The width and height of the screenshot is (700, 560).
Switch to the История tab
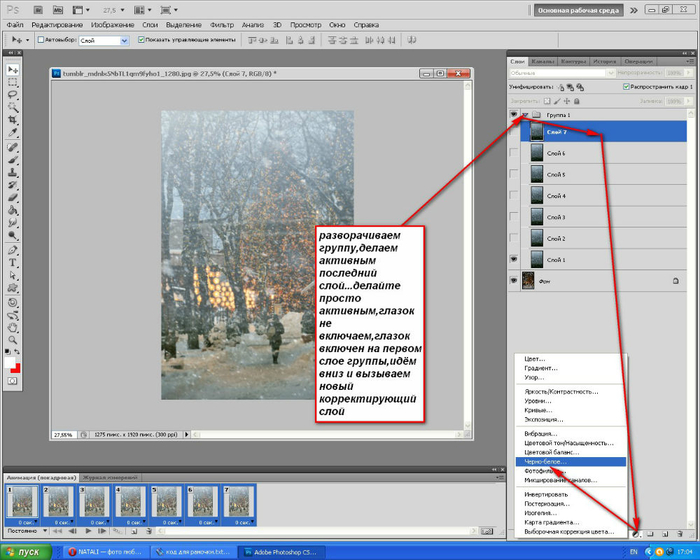(604, 62)
